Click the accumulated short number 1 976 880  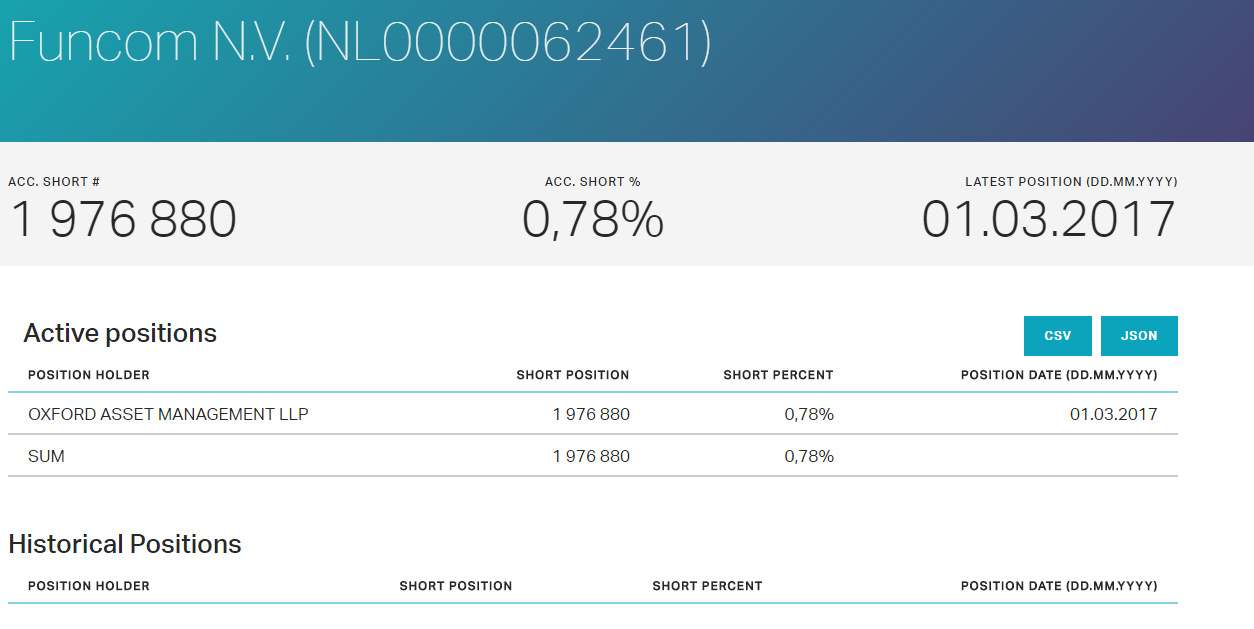[123, 219]
